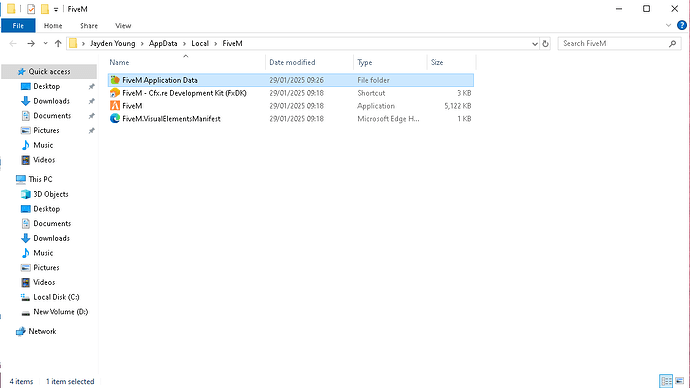
Task: Select Desktop under This PC
Action: pyautogui.click(x=47, y=209)
